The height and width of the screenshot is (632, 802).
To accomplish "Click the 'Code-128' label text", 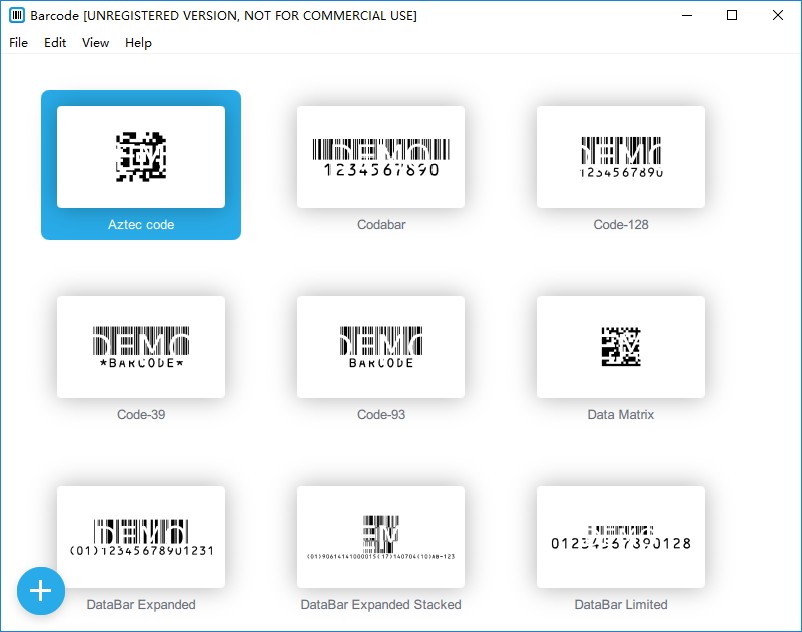I will click(620, 224).
